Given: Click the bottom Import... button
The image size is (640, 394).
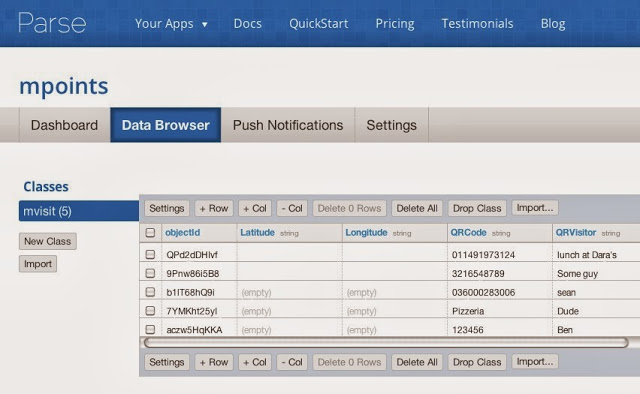Looking at the screenshot, I should 535,362.
